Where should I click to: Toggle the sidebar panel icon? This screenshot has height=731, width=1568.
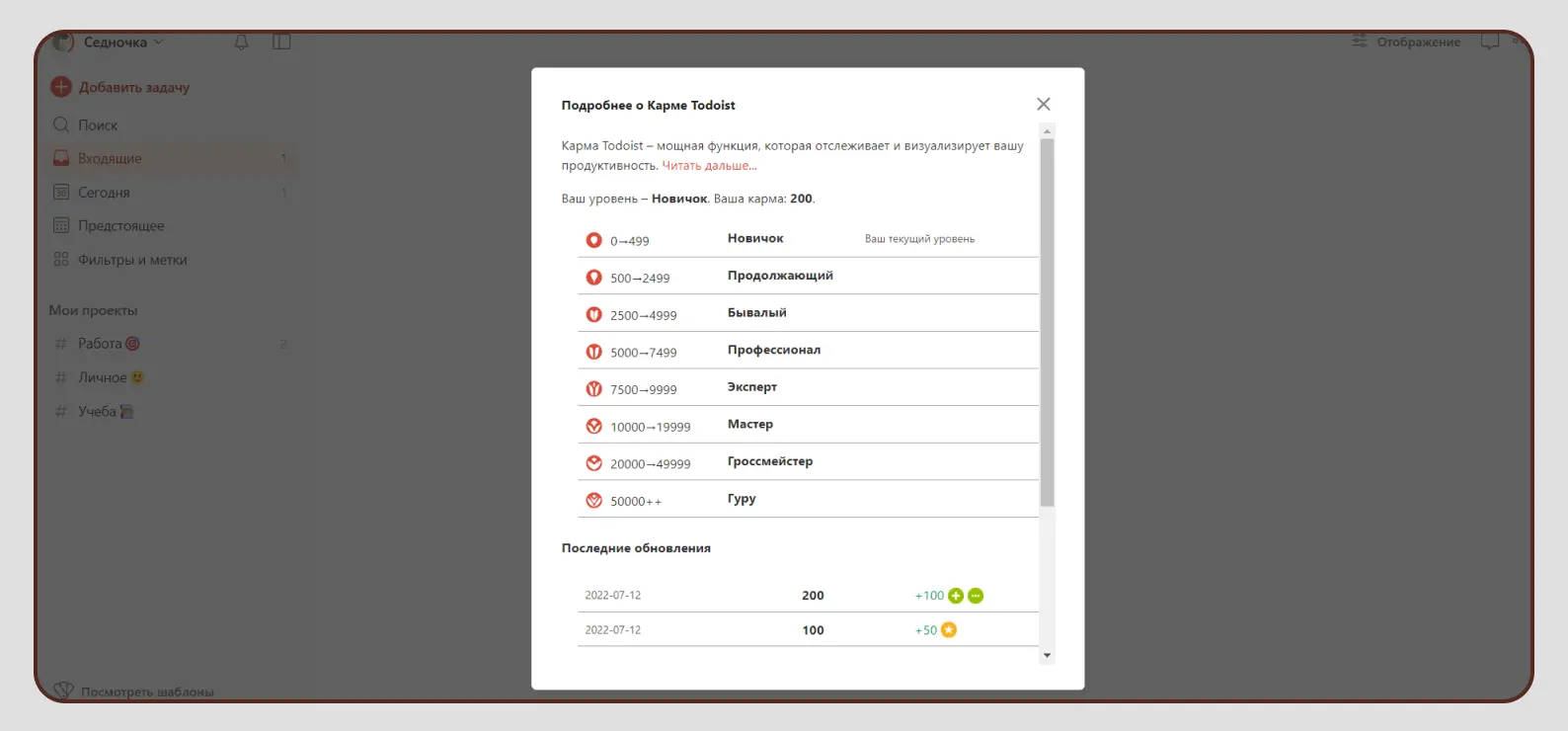(x=281, y=41)
